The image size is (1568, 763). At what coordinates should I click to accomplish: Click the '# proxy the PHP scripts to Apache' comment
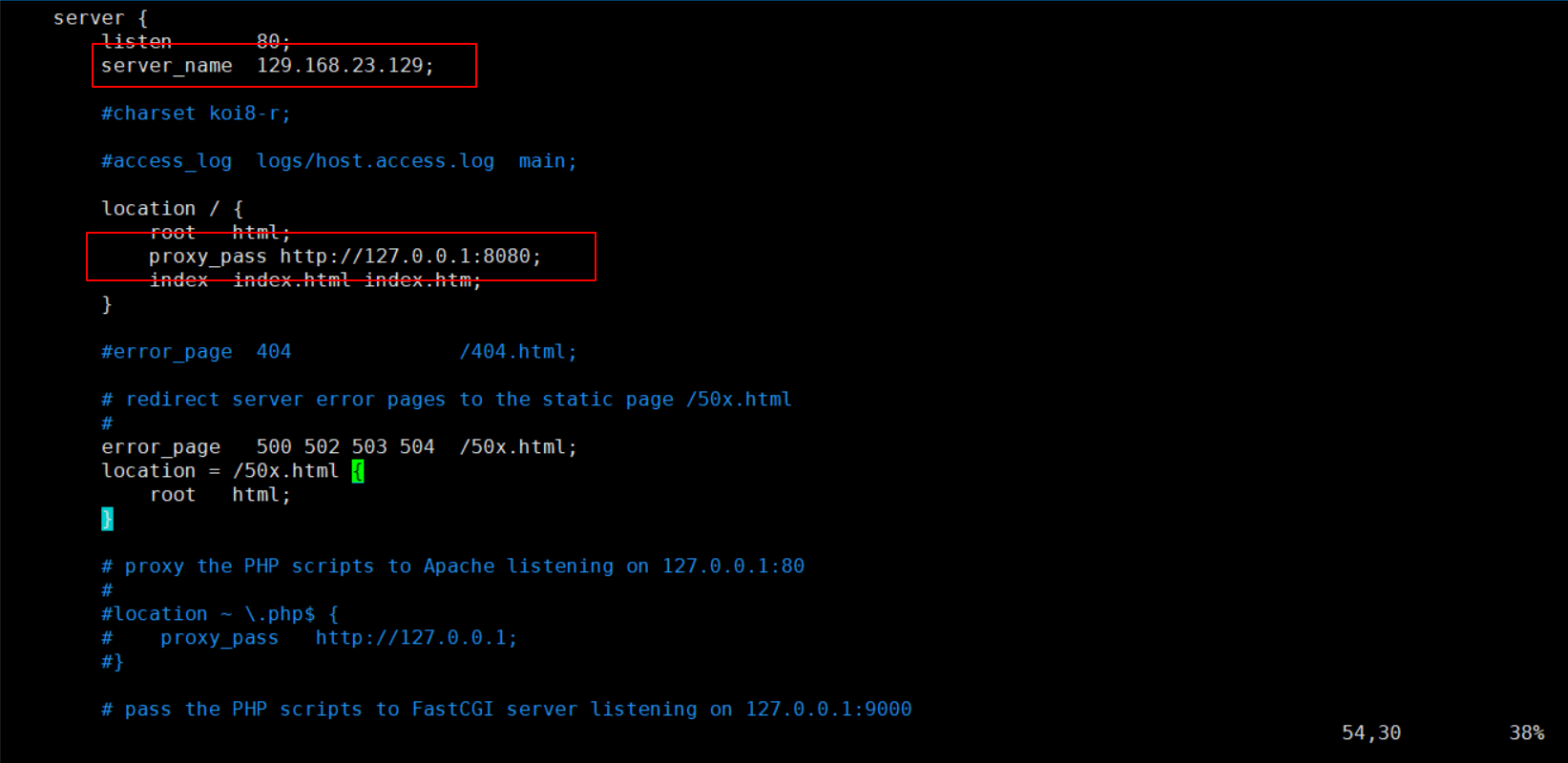tap(452, 567)
